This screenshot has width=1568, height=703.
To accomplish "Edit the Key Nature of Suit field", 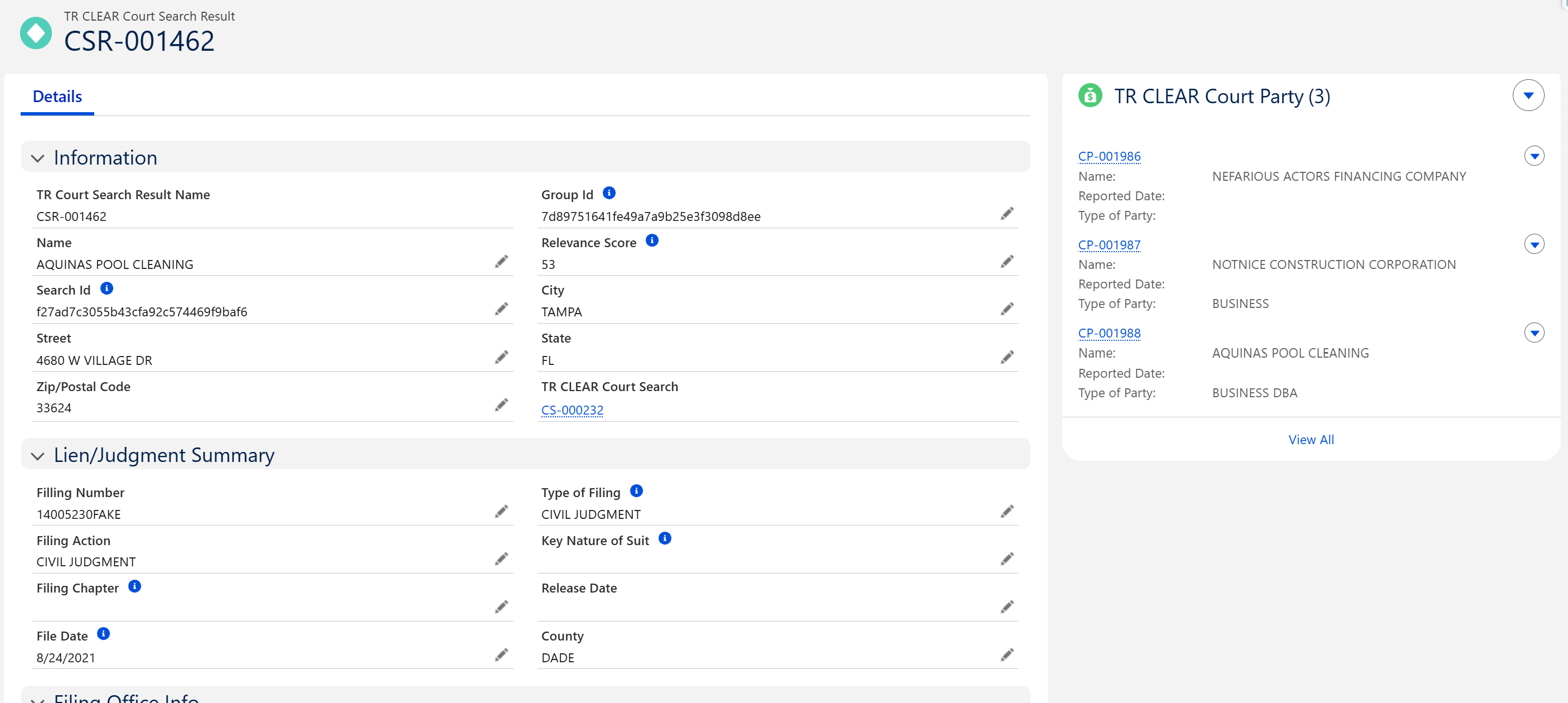I will click(1007, 559).
